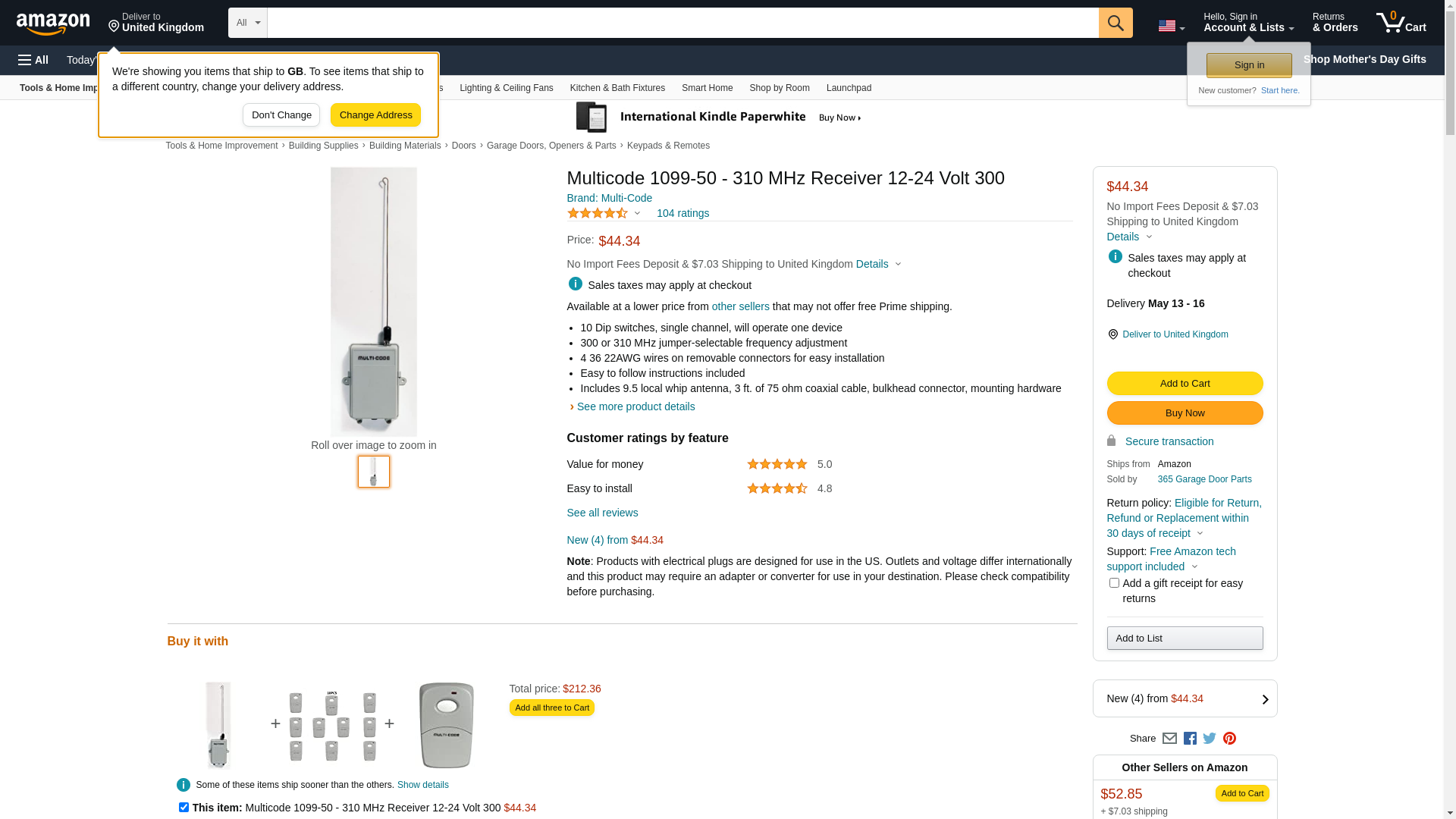Open the 104 ratings link
The width and height of the screenshot is (1456, 819).
pos(682,214)
